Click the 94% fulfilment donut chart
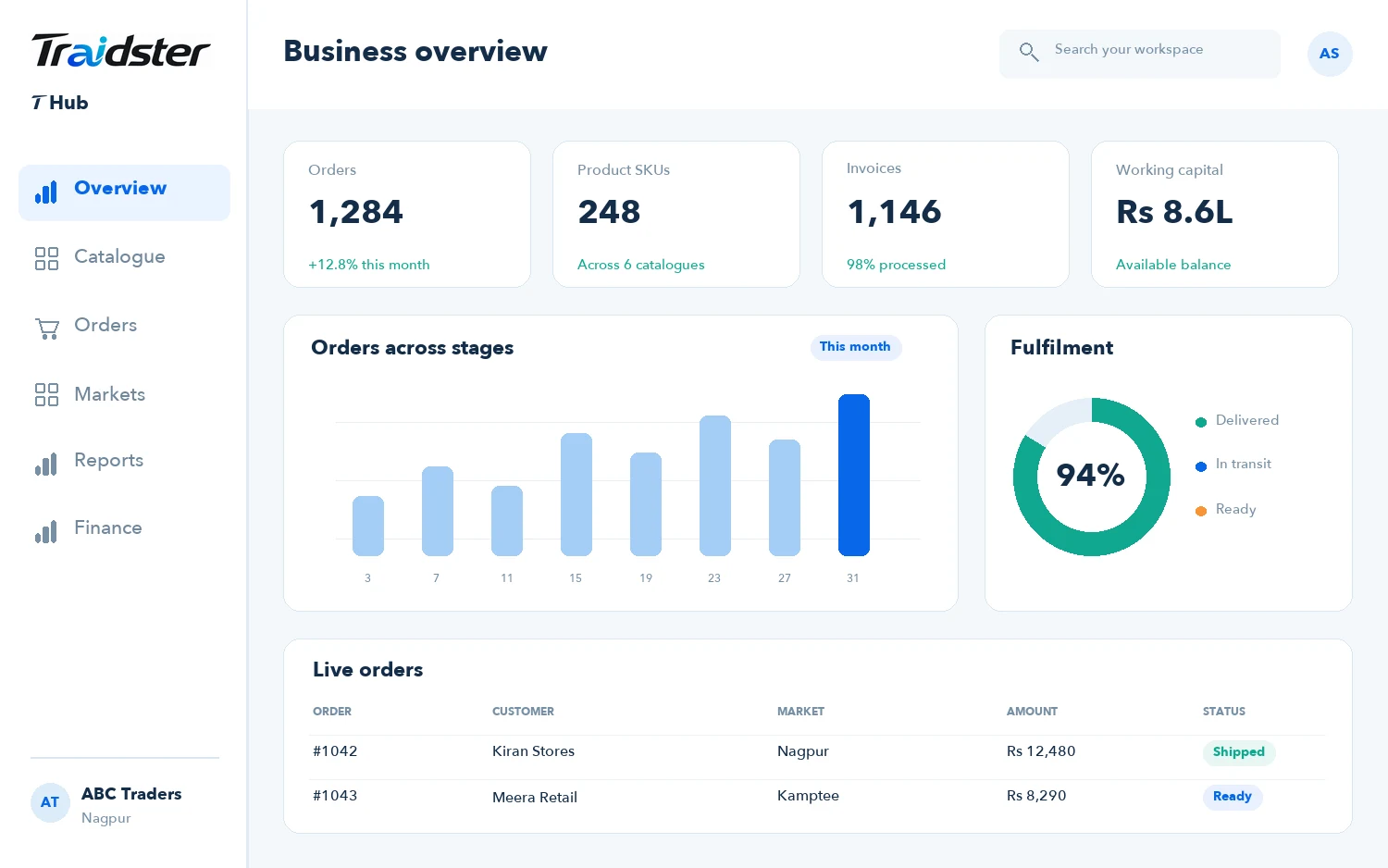The height and width of the screenshot is (868, 1388). click(x=1092, y=477)
